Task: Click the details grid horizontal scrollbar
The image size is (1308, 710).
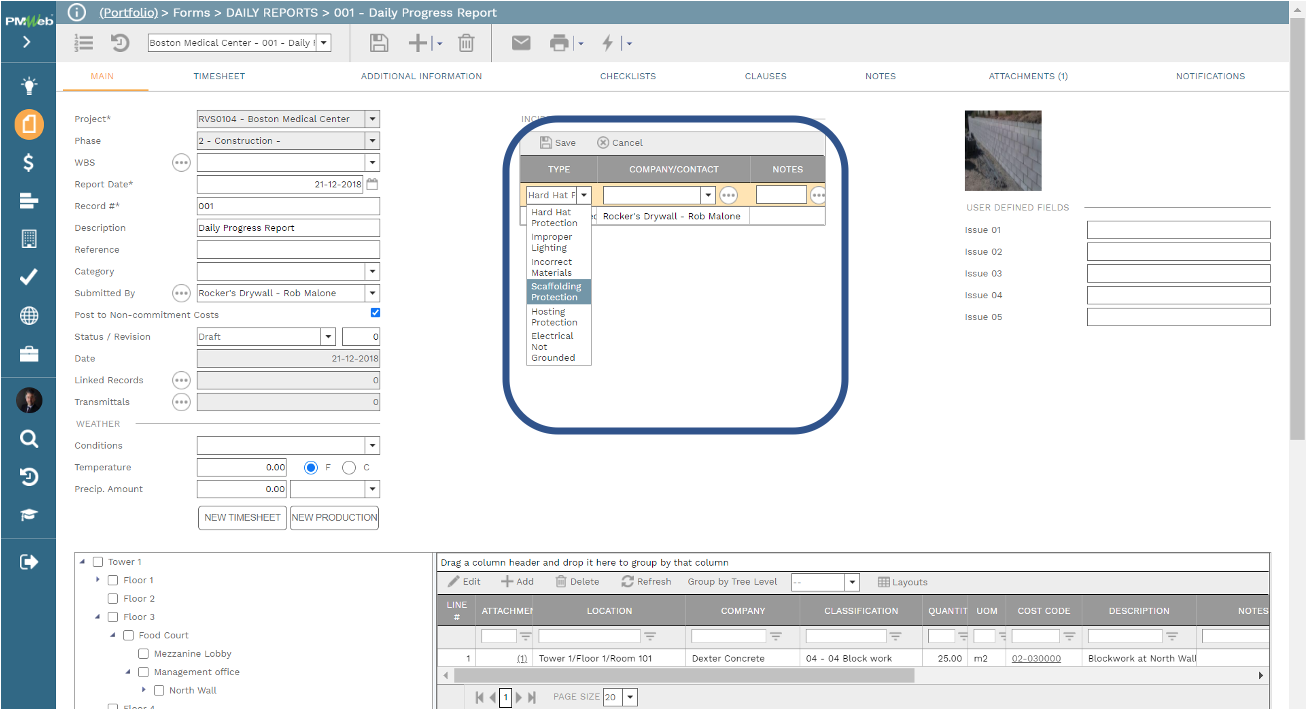Action: click(683, 676)
